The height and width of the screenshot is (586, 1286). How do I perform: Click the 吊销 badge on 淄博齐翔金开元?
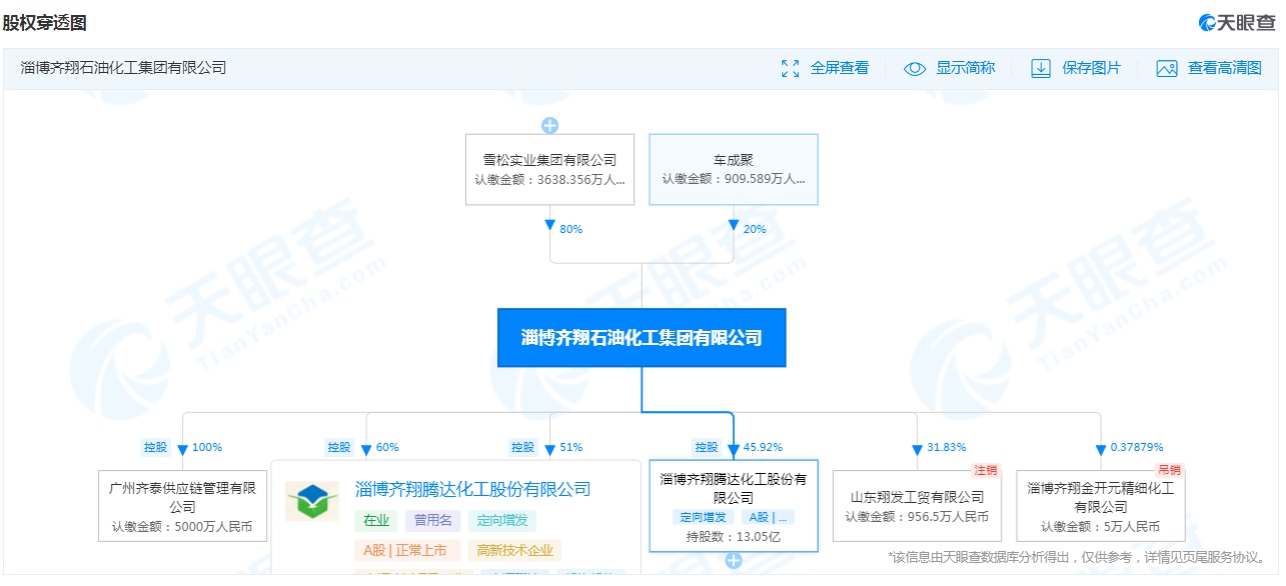point(1170,470)
